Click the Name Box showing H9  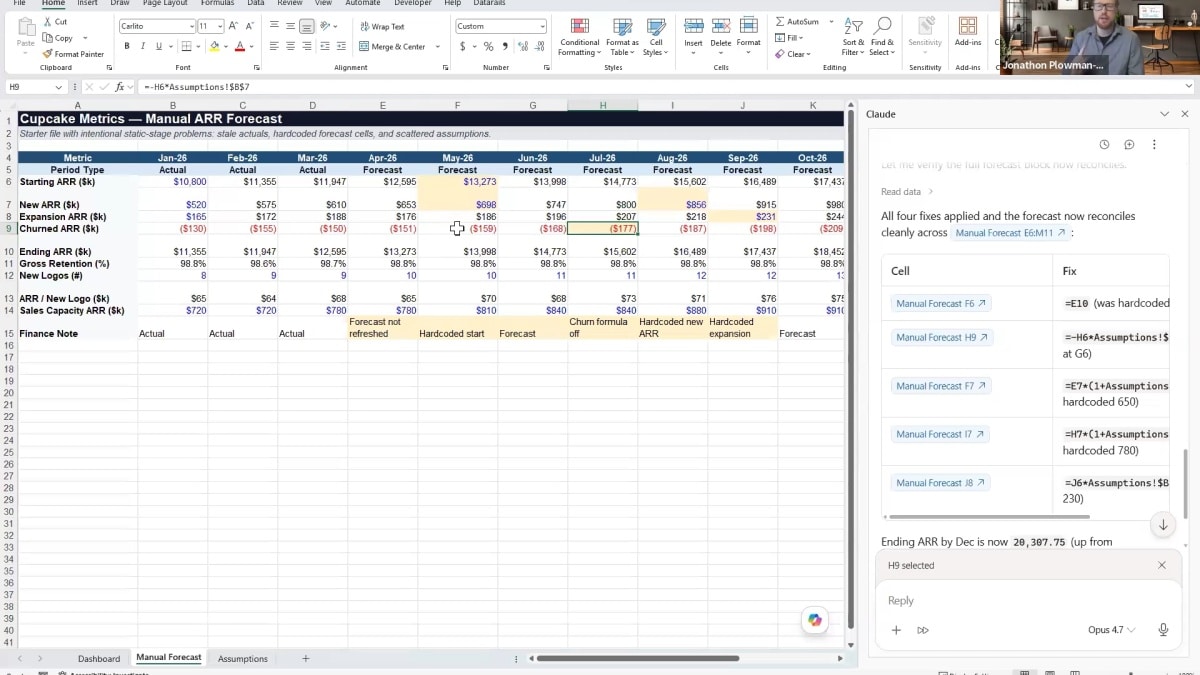pos(38,87)
